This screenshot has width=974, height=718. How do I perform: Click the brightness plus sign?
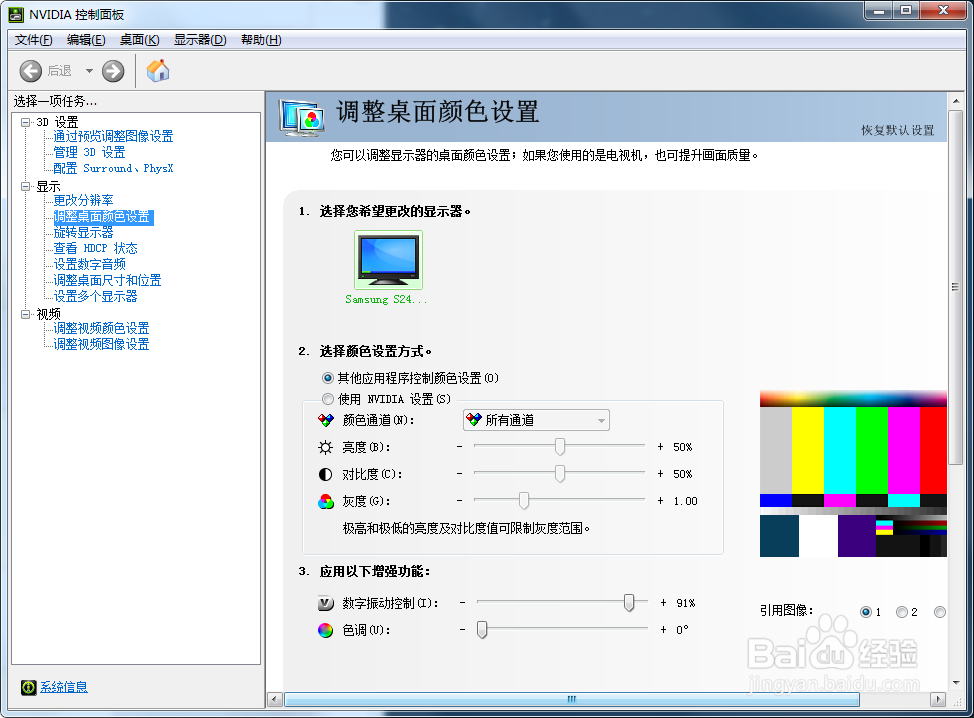[660, 447]
